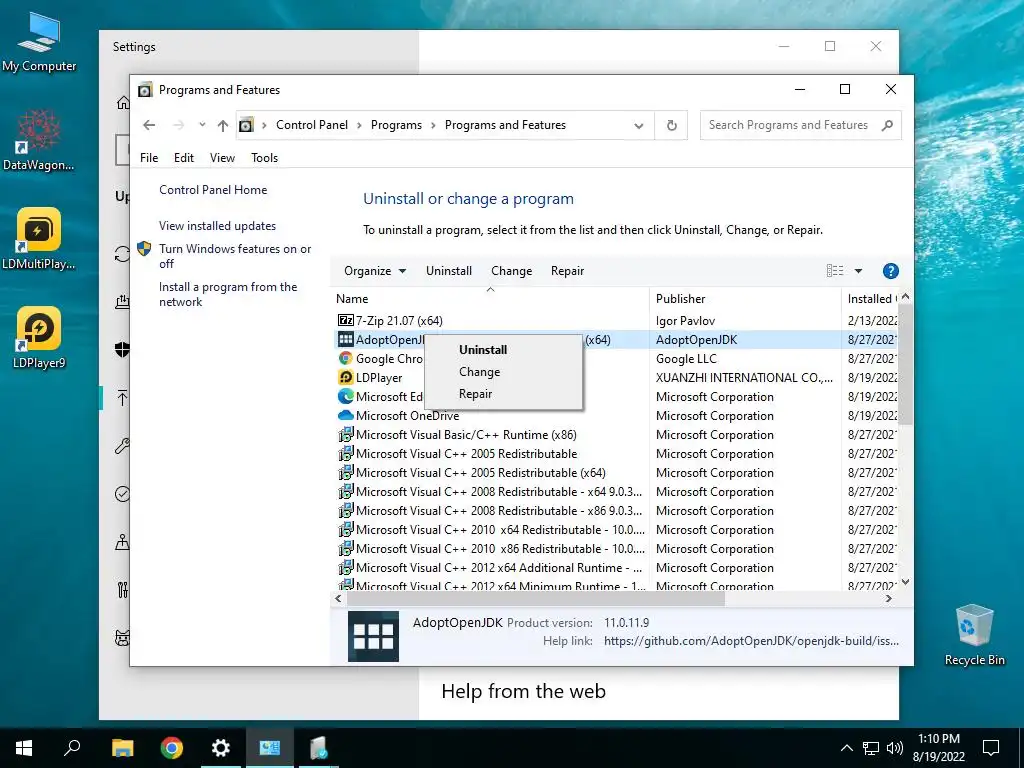Click the horizontal scrollbar right arrow
Screen dimensions: 1024x768
pos(889,598)
